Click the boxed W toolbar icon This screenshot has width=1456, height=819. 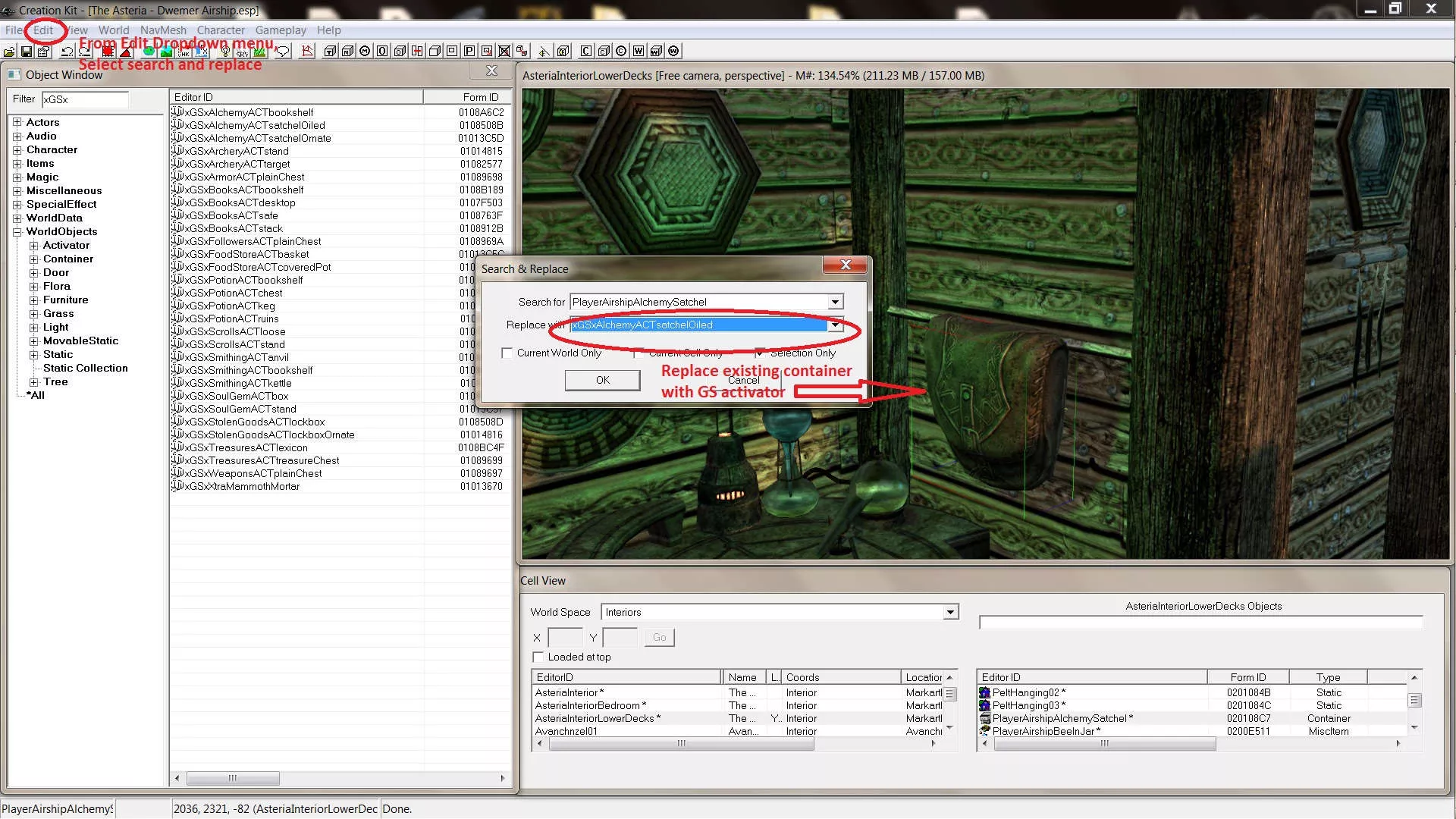click(639, 52)
